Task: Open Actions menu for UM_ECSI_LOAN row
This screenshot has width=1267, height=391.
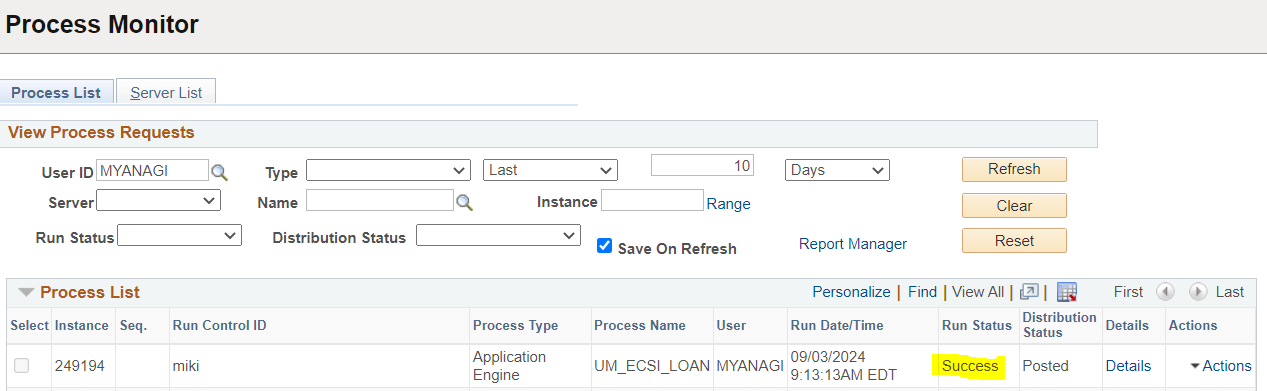Action: click(x=1221, y=366)
